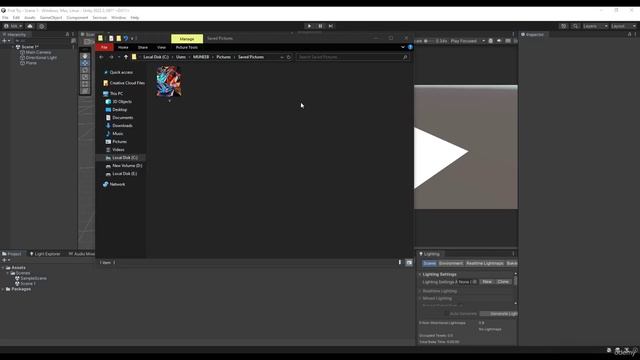The height and width of the screenshot is (360, 640).
Task: Open 3D Objects in Explorer sidebar
Action: pyautogui.click(x=119, y=102)
